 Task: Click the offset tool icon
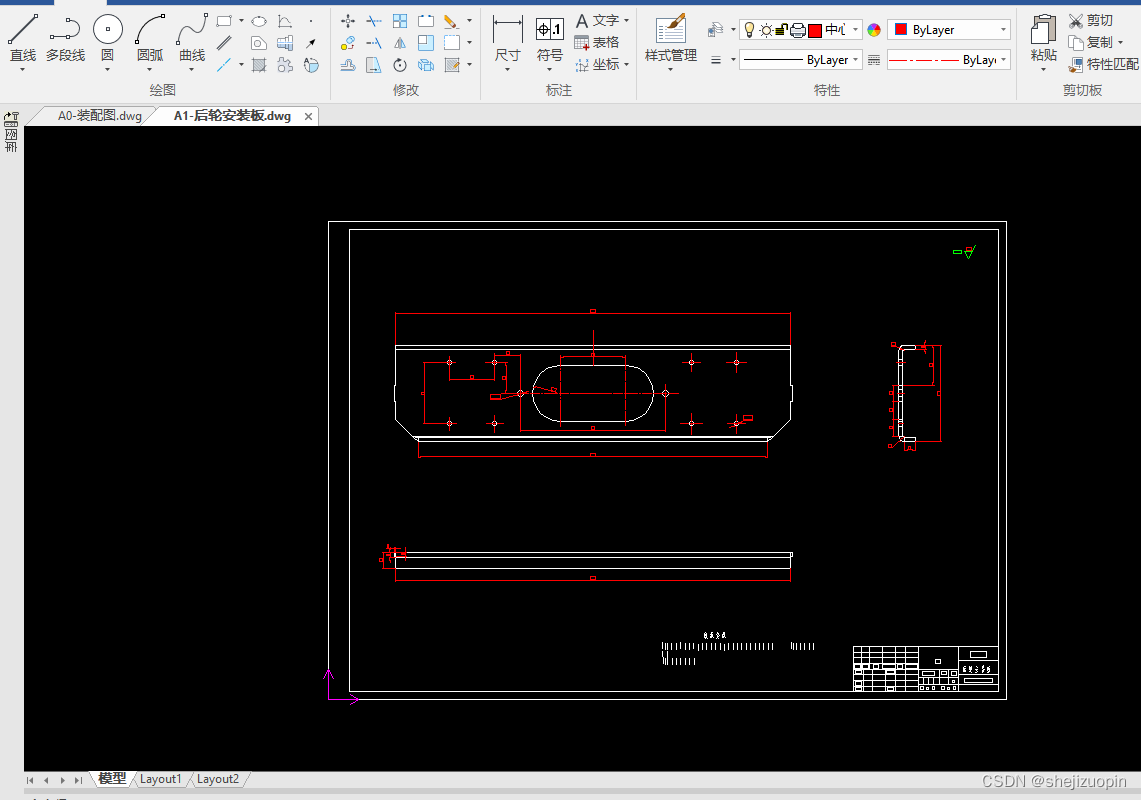(348, 65)
